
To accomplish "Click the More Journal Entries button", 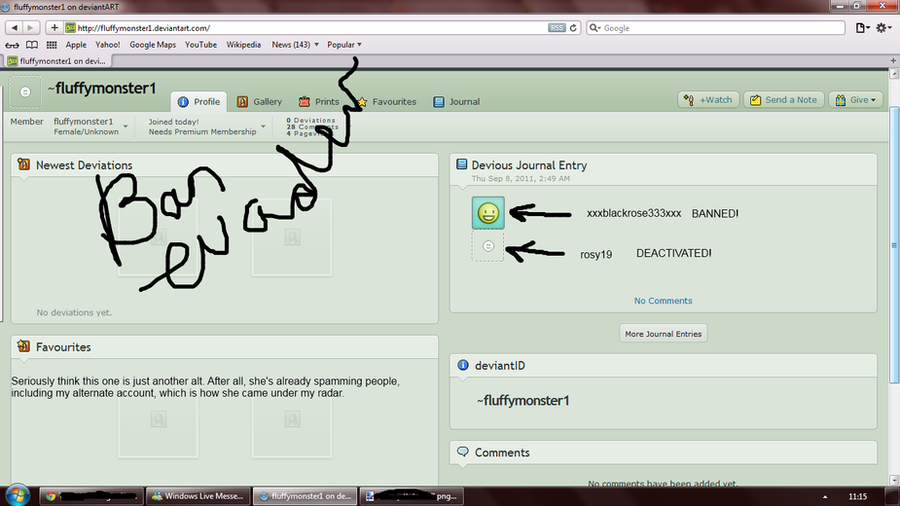I will point(663,333).
